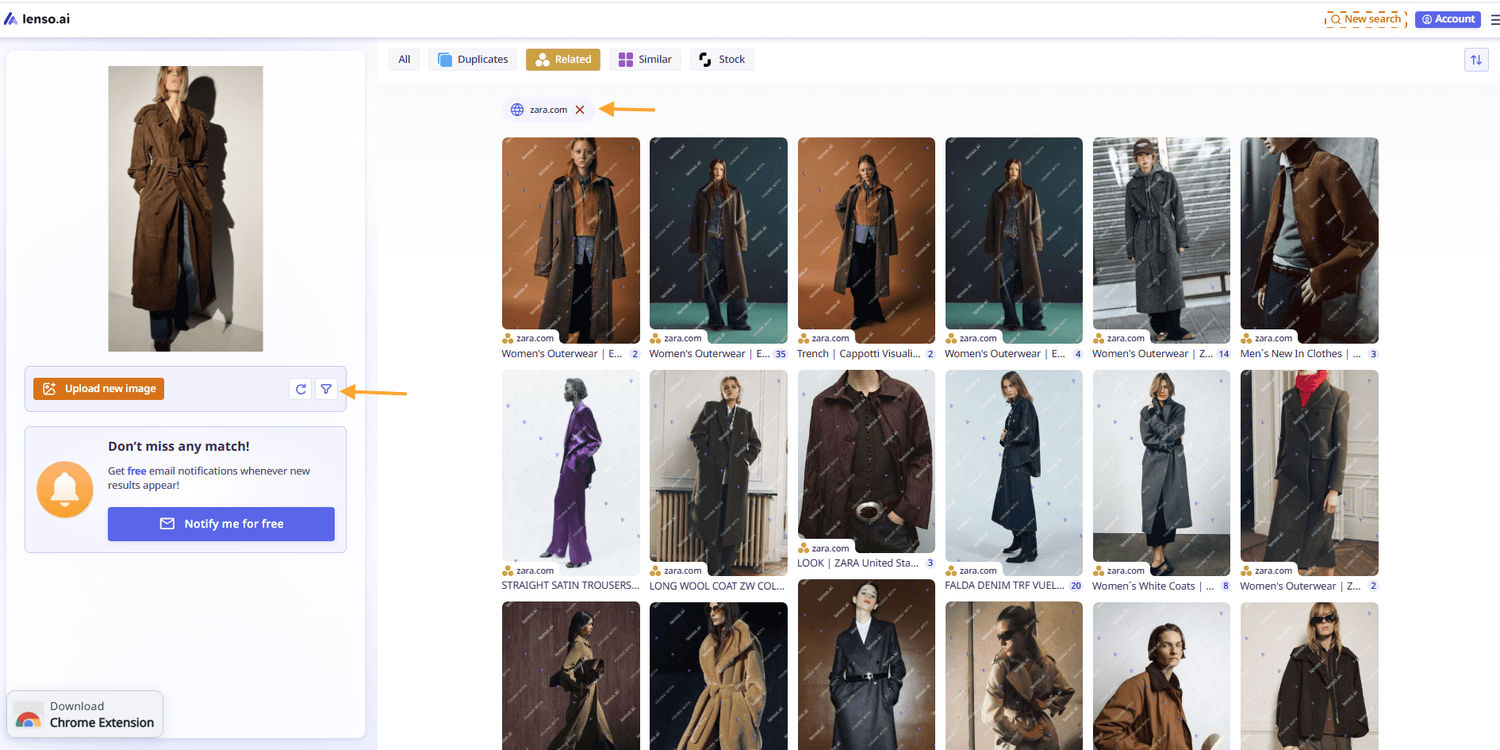Image resolution: width=1500 pixels, height=750 pixels.
Task: Click the Notify me for free button
Action: (x=221, y=523)
